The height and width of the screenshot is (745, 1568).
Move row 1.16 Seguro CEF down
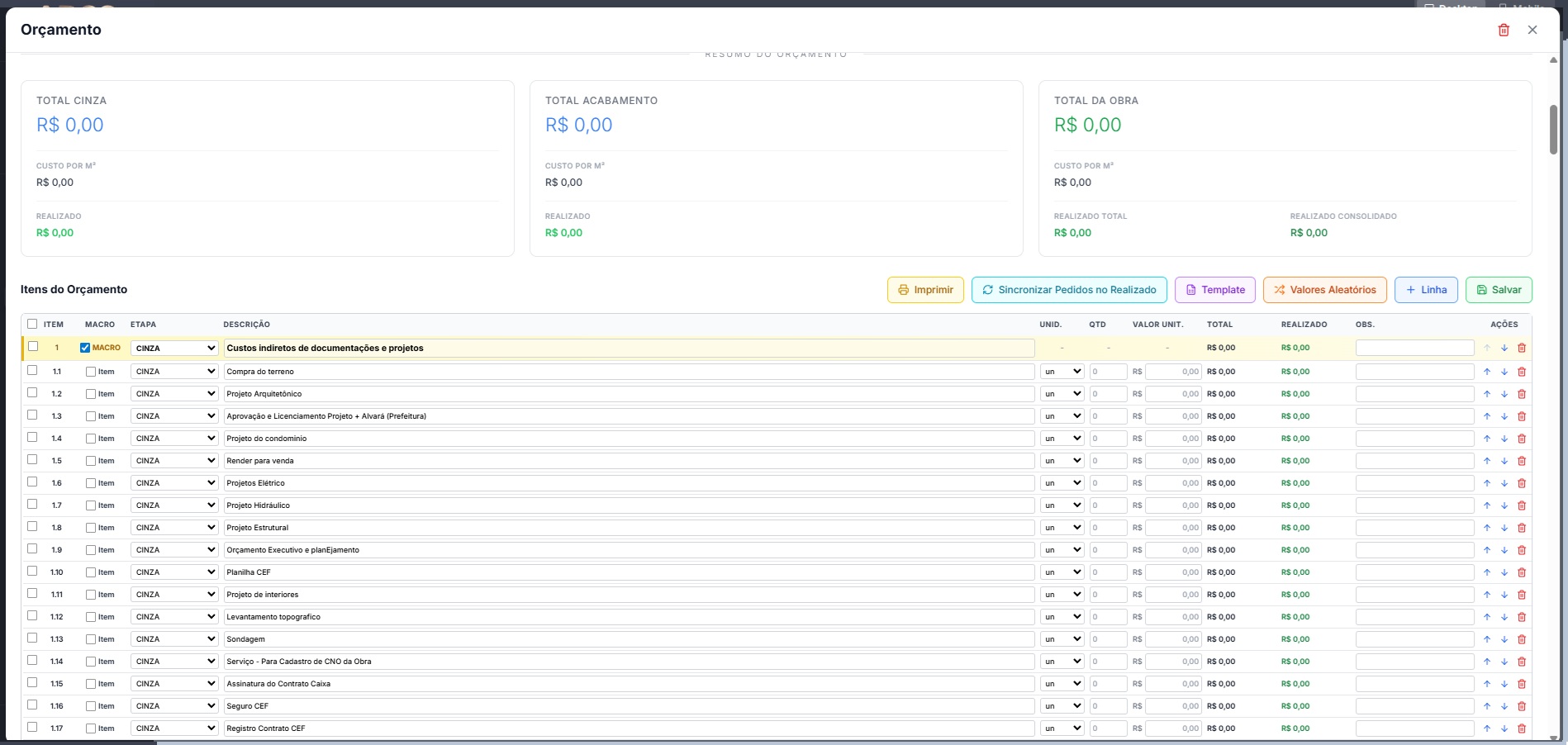pyautogui.click(x=1504, y=706)
